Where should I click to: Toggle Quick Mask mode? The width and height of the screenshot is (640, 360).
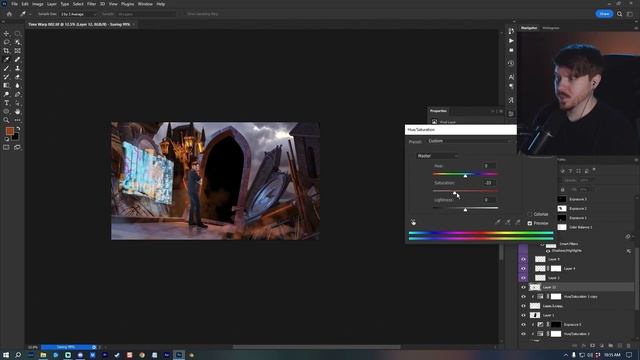pyautogui.click(x=6, y=147)
